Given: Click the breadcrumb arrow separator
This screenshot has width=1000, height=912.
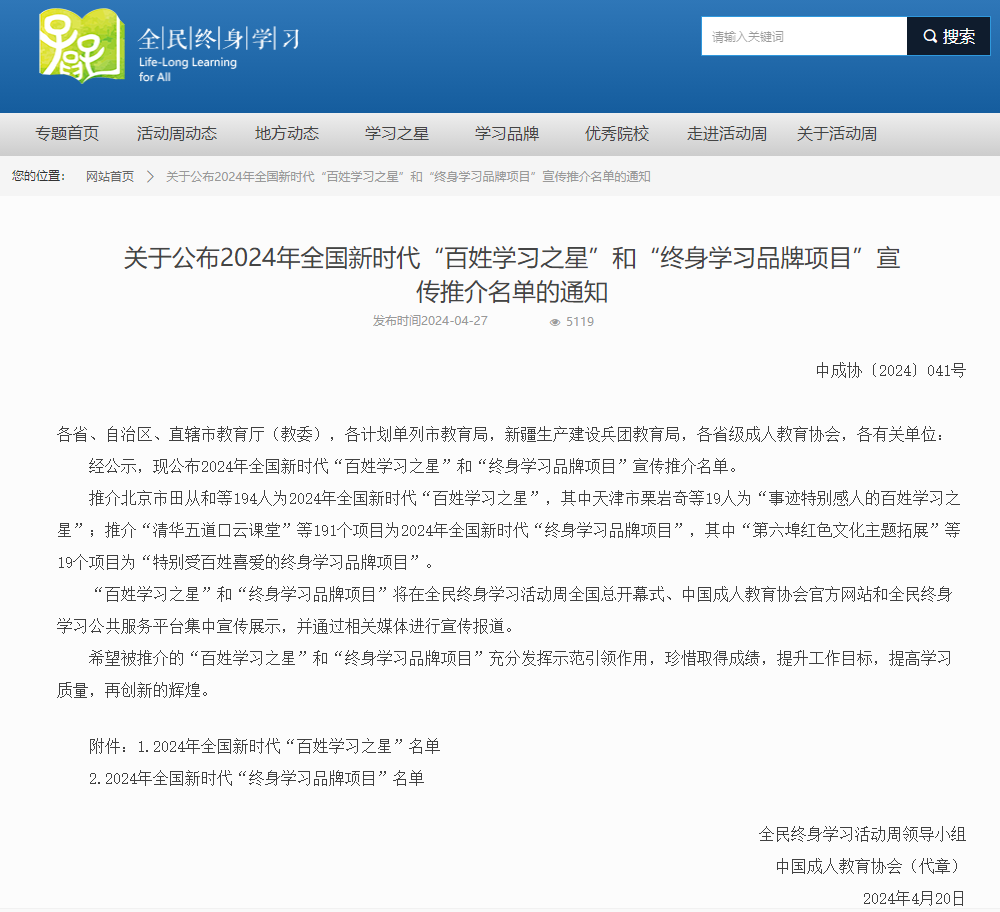Looking at the screenshot, I should (150, 177).
